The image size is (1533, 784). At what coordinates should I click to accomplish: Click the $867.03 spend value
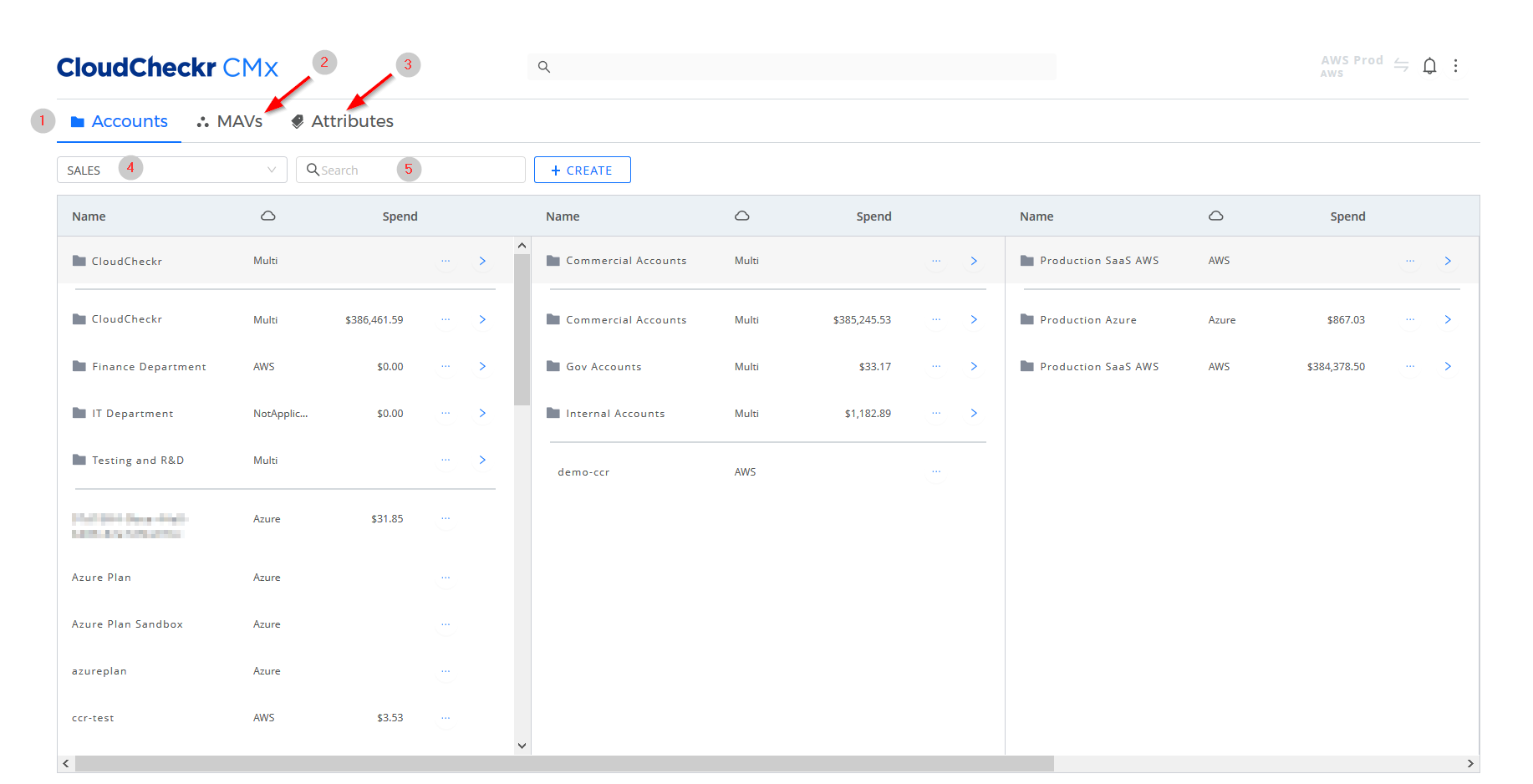[1346, 319]
